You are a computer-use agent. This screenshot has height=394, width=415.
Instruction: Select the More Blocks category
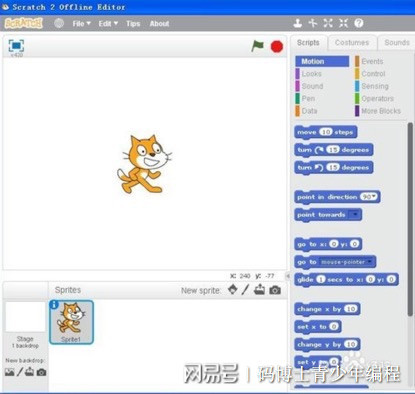tap(378, 111)
